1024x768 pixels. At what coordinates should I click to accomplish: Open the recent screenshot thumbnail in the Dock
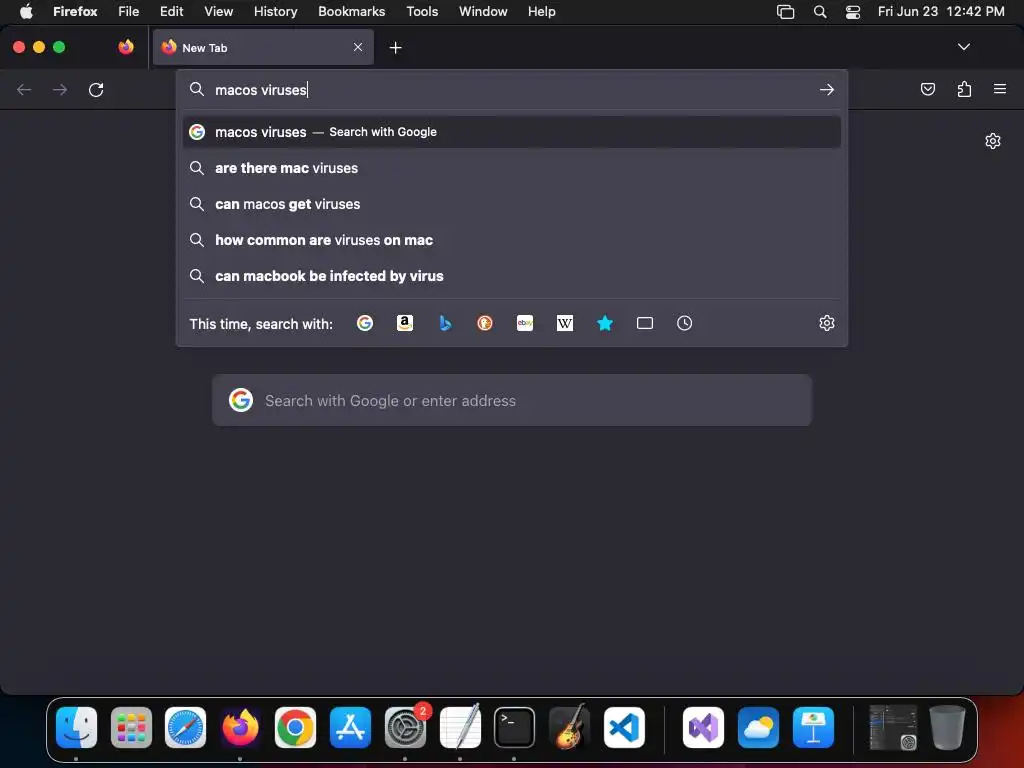[893, 727]
